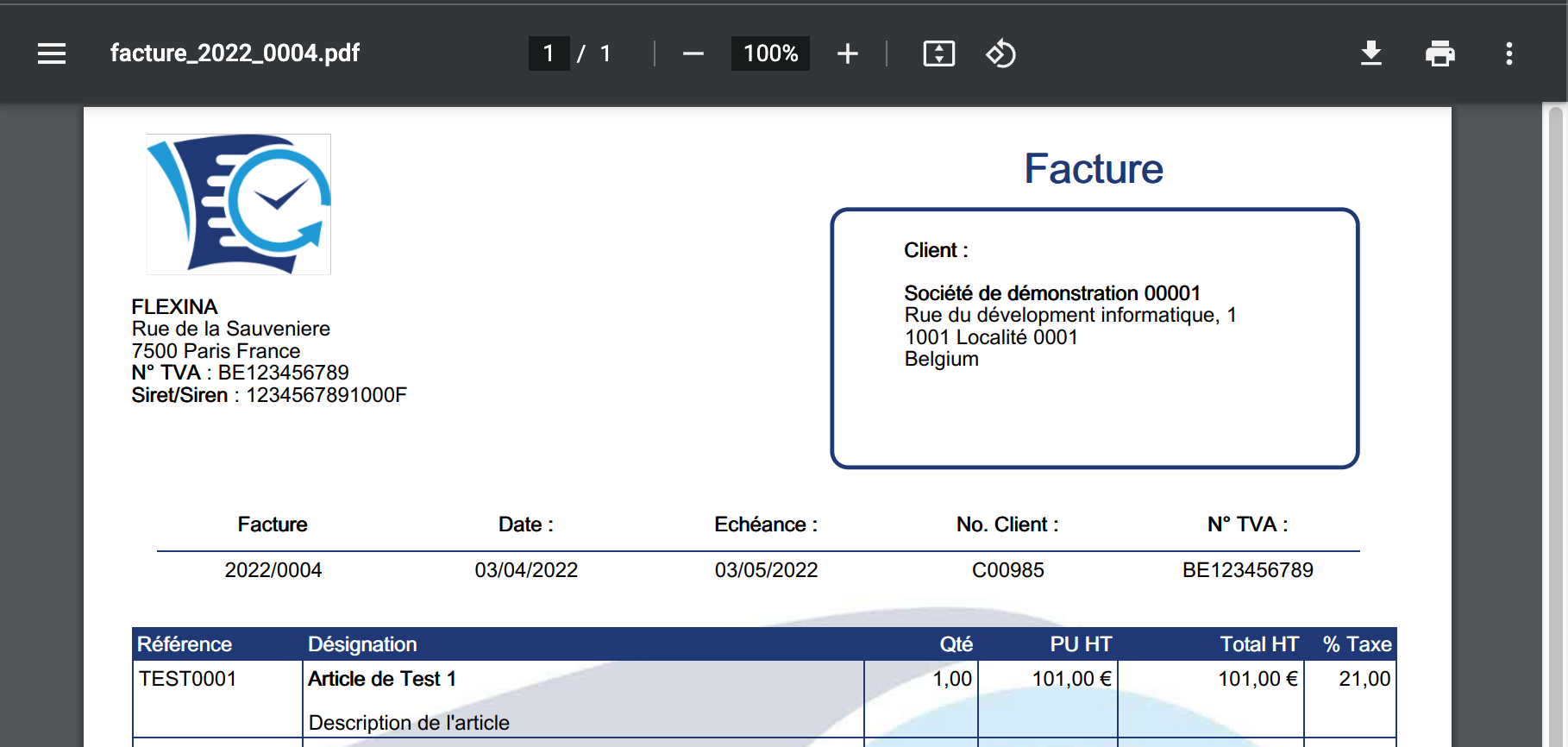1568x747 pixels.
Task: Click the Référence table header
Action: (185, 644)
